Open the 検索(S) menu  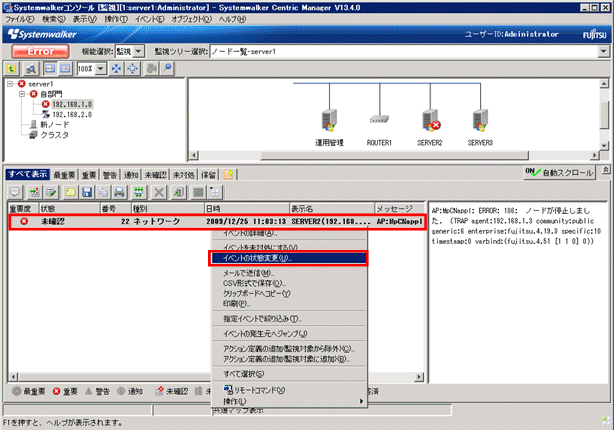pyautogui.click(x=54, y=19)
